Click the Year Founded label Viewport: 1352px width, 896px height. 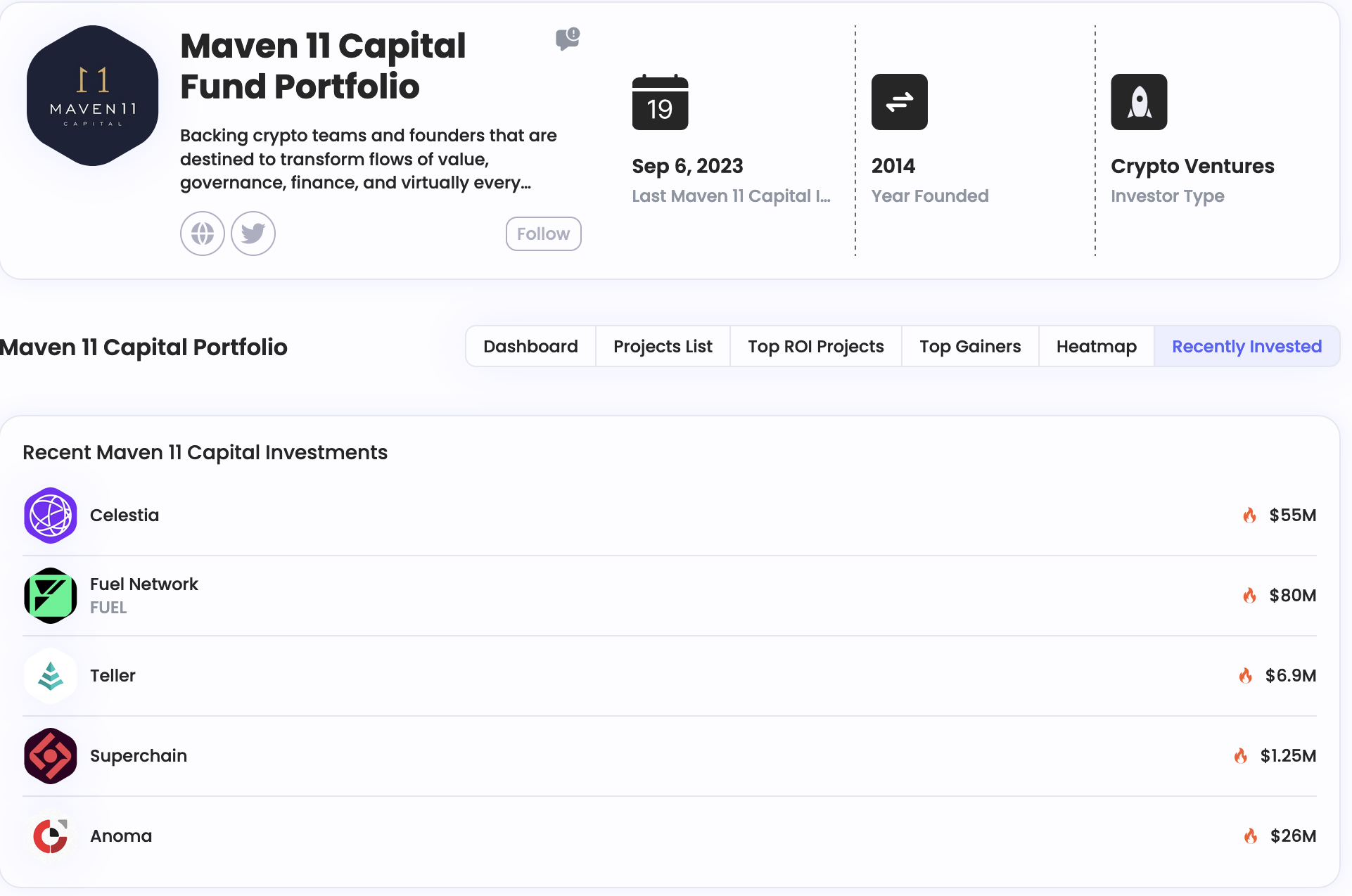[930, 196]
